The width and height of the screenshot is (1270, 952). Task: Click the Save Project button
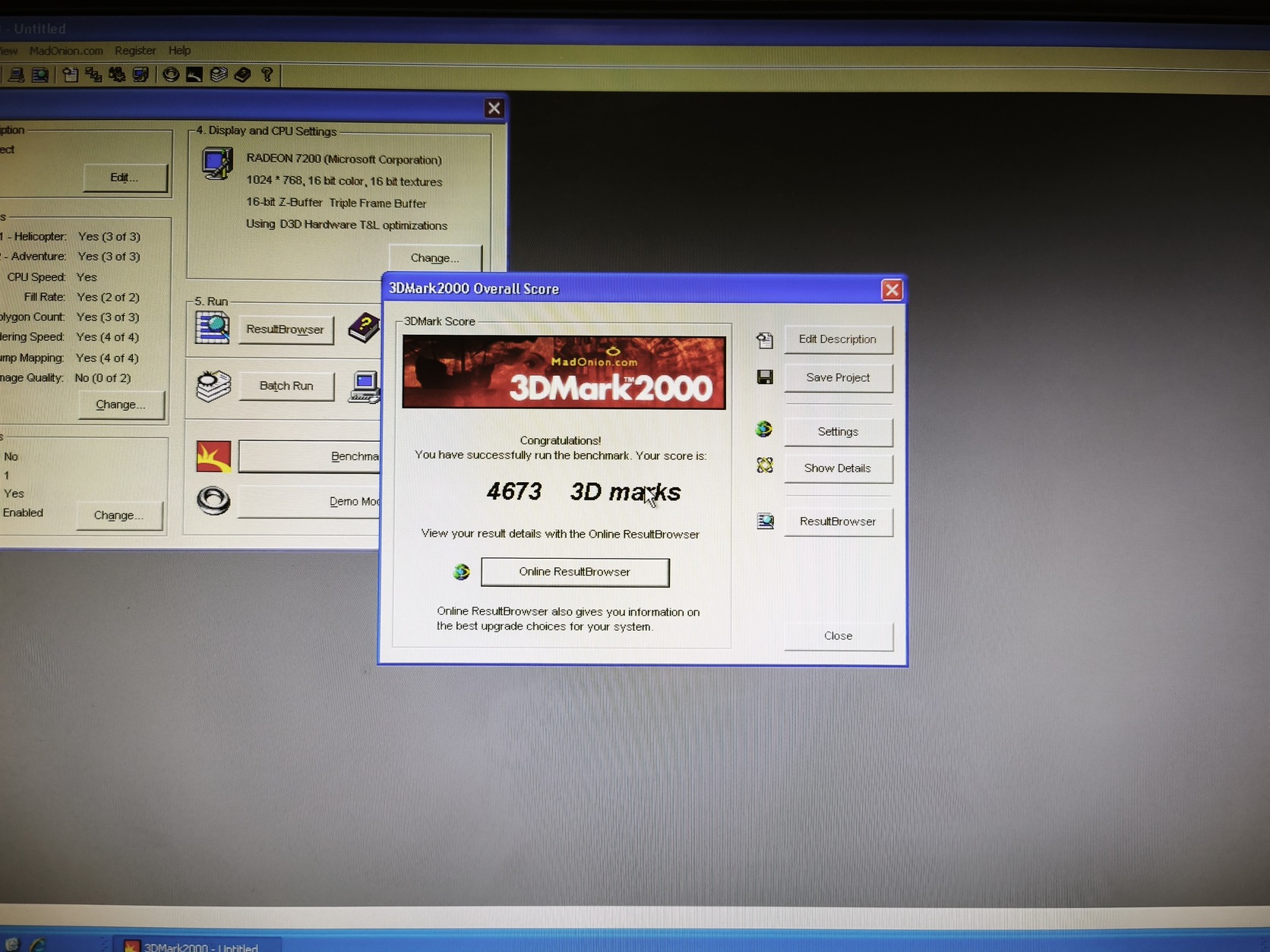(x=838, y=377)
